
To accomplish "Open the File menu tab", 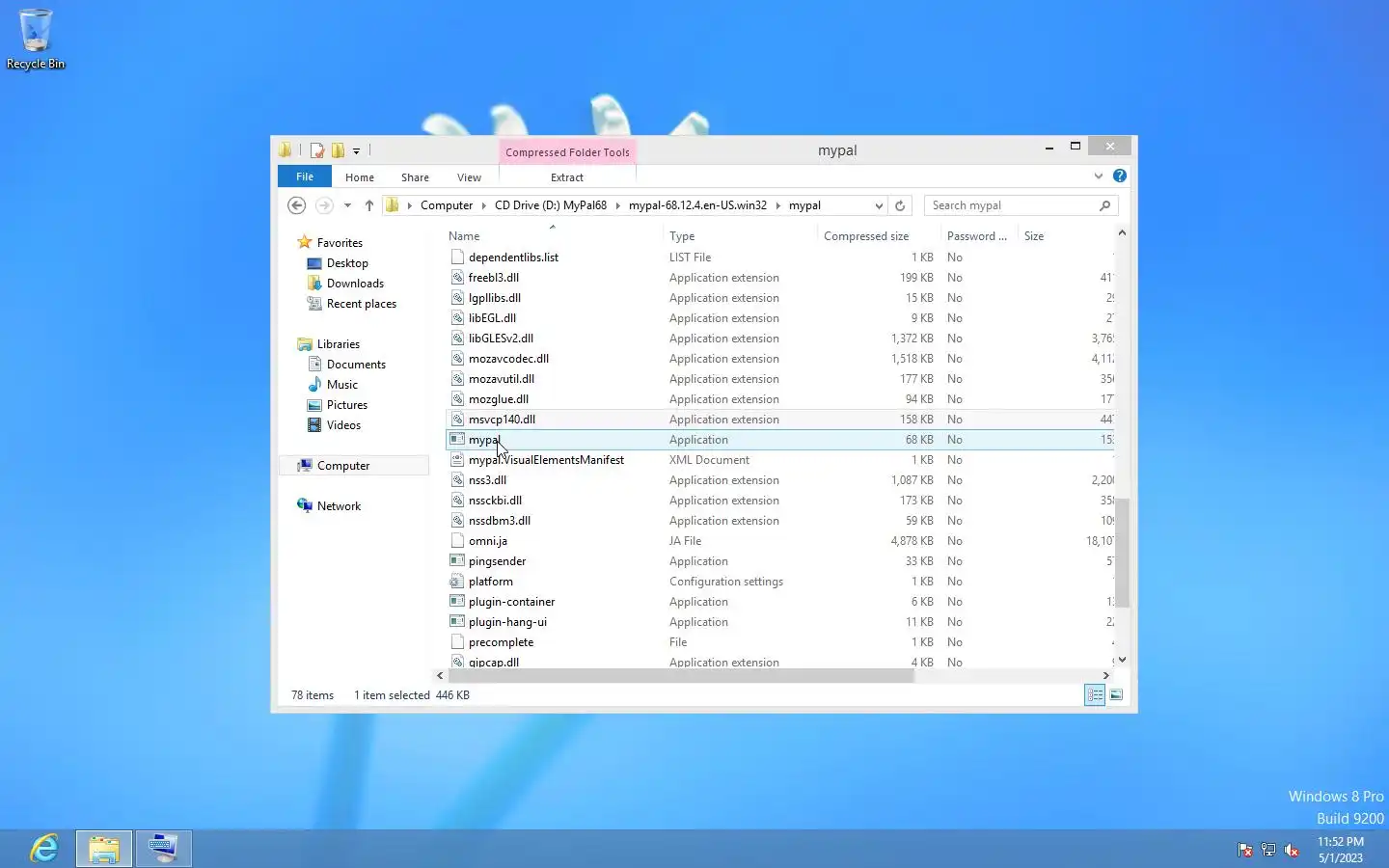I will [x=305, y=176].
